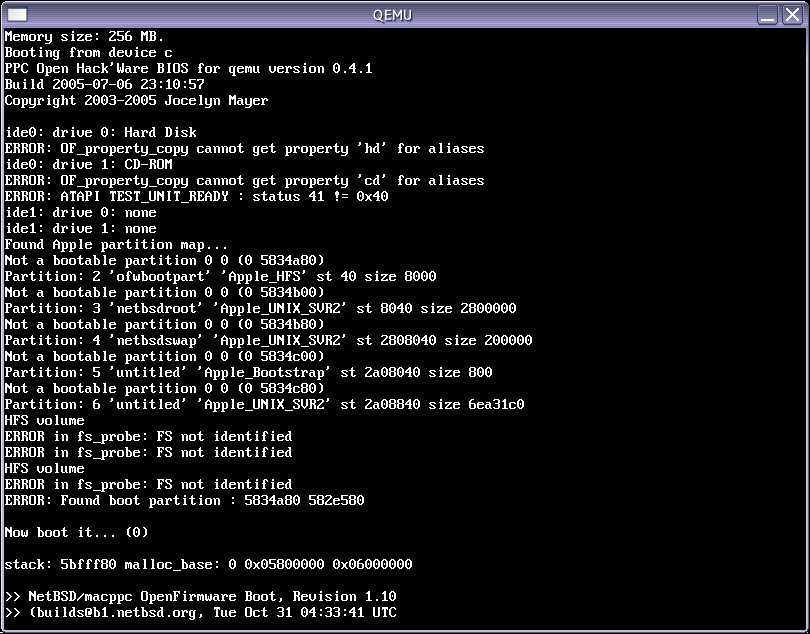Viewport: 810px width, 634px height.
Task: Click the 'Partition: 4 netbsdswap' line
Action: pyautogui.click(x=269, y=341)
